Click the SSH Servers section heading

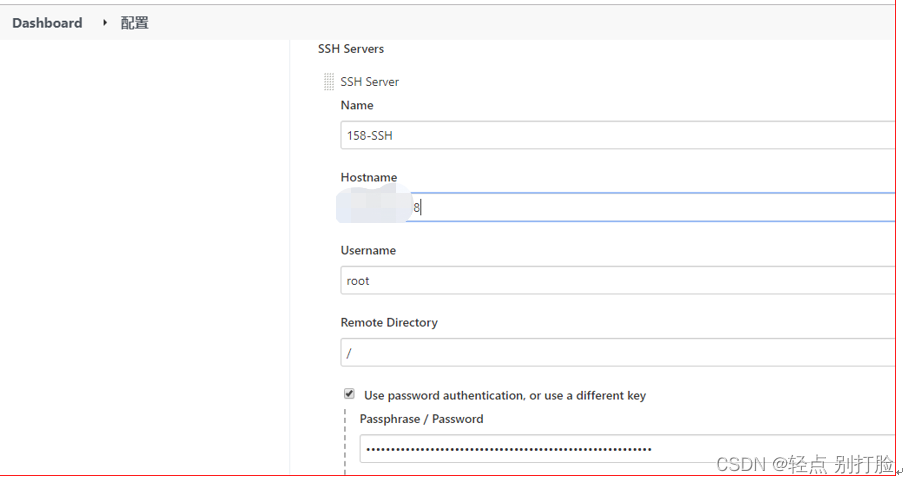[x=351, y=48]
